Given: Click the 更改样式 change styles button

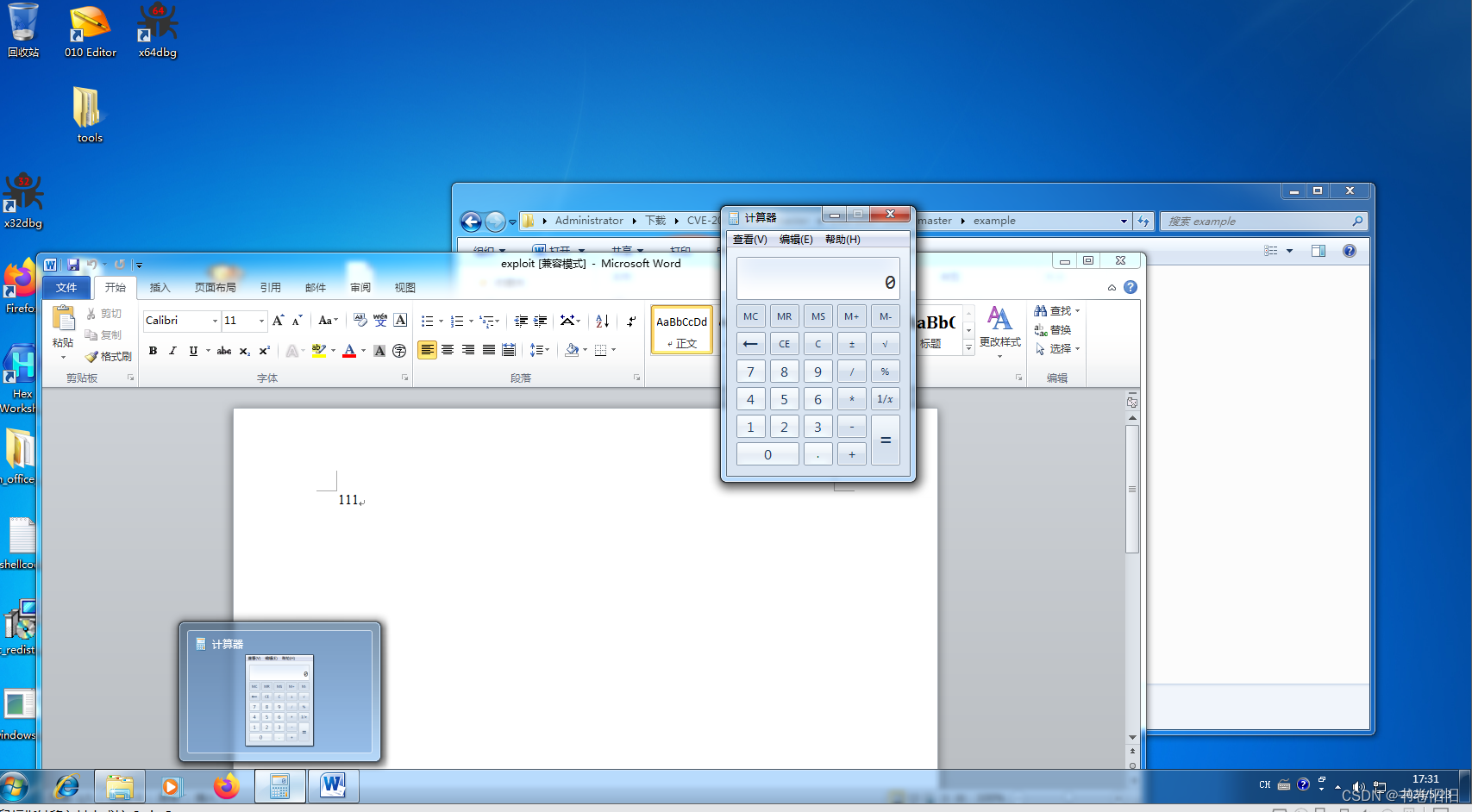Looking at the screenshot, I should [x=999, y=330].
